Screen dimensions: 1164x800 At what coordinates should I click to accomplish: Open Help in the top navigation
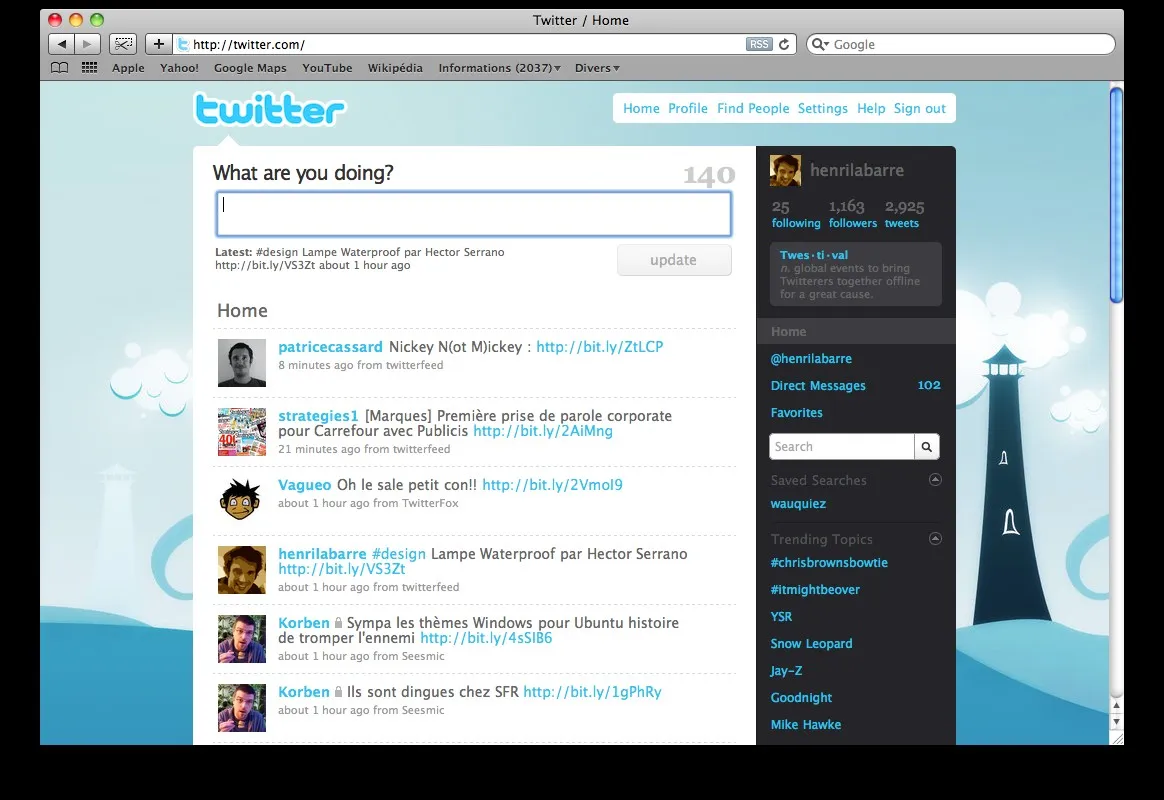(x=871, y=108)
